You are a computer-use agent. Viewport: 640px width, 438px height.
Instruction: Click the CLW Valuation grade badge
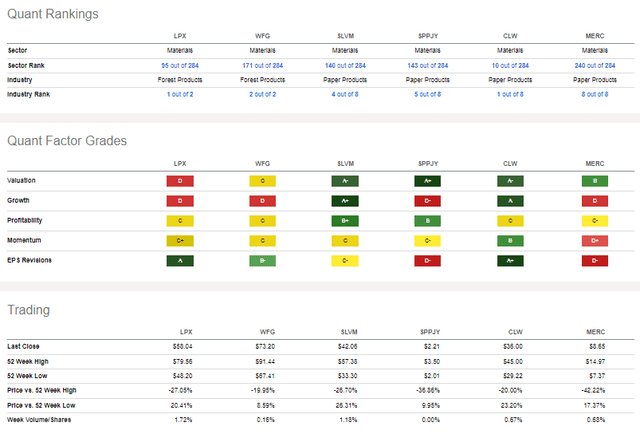coord(510,181)
